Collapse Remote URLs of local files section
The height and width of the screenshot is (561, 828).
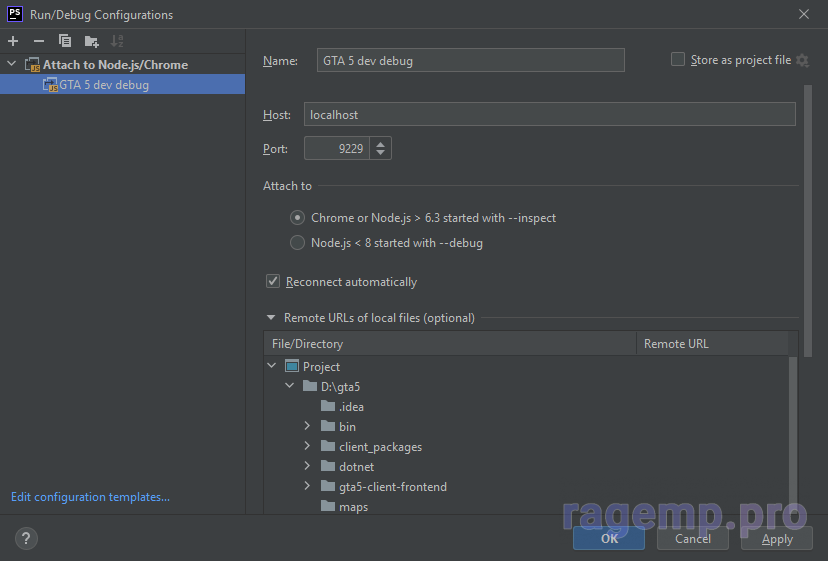click(271, 317)
